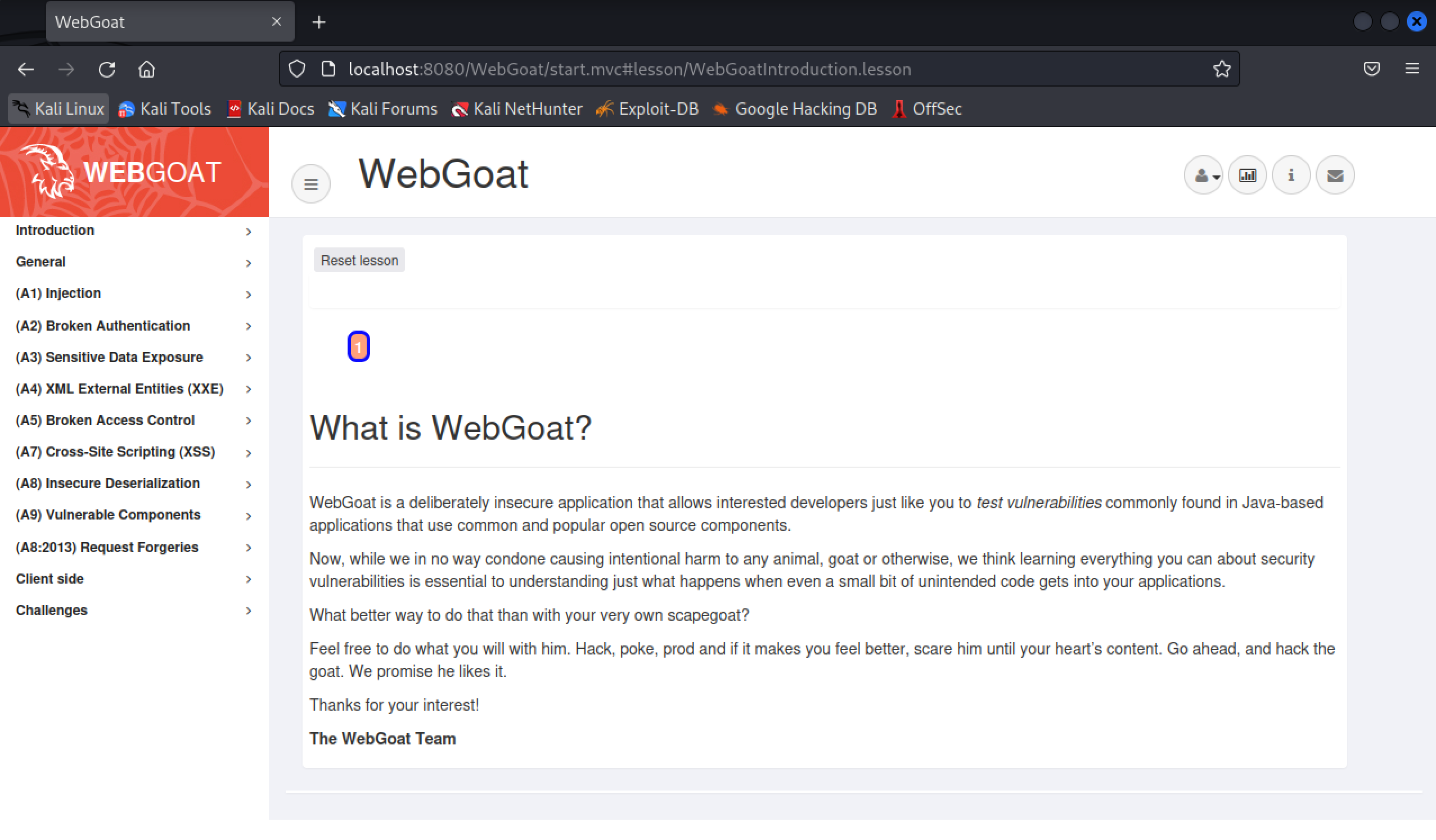Bookmark this page with the star icon
Screen dimensions: 1436x840
[x=1221, y=70]
